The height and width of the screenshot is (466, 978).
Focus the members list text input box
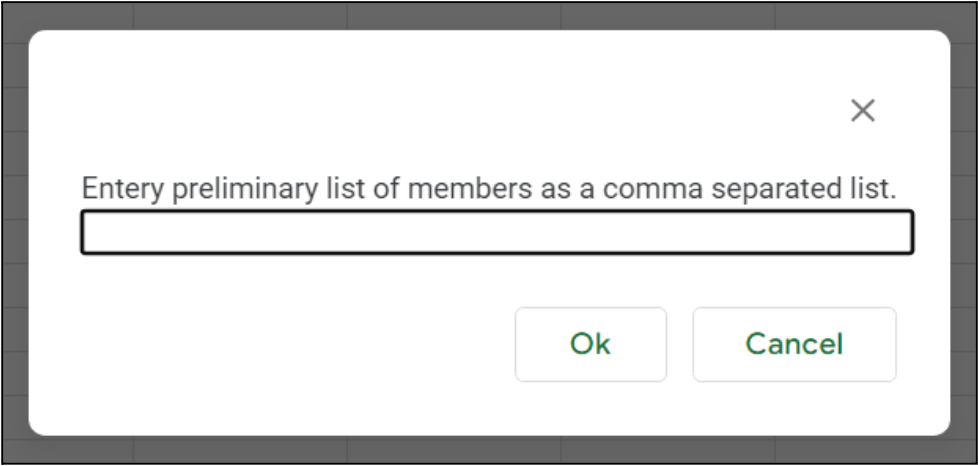pos(497,232)
